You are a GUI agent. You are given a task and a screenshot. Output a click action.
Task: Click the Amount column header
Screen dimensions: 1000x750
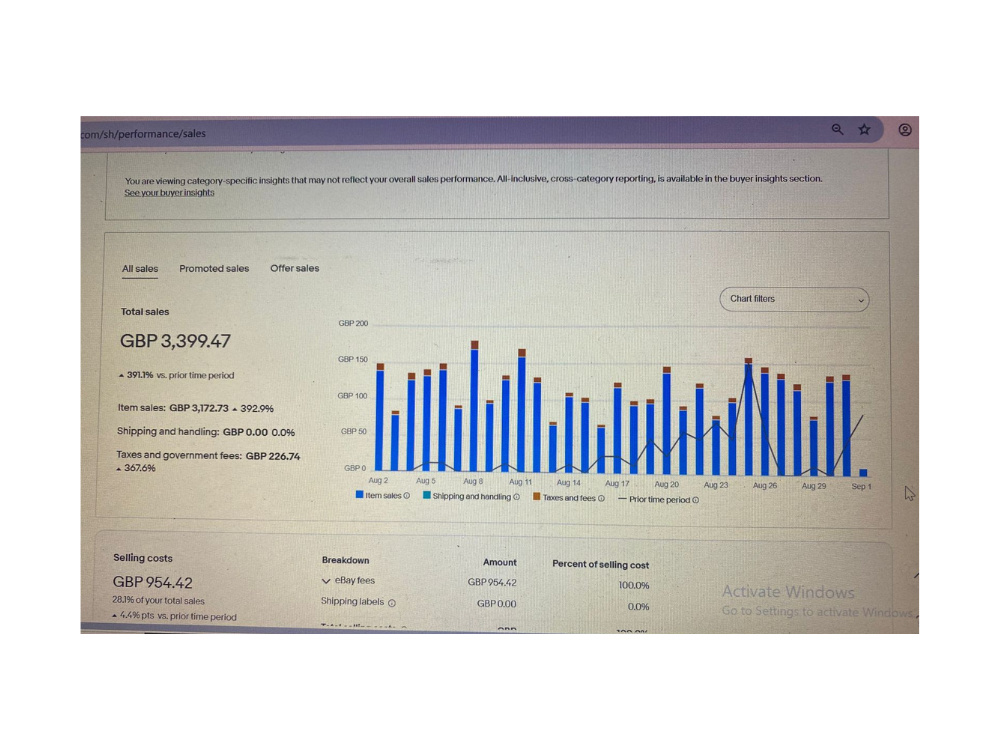coord(499,562)
